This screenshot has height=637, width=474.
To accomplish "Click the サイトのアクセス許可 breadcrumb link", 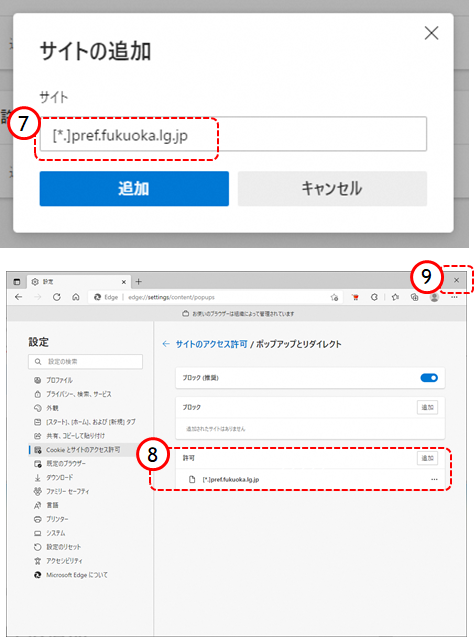I will pyautogui.click(x=211, y=344).
